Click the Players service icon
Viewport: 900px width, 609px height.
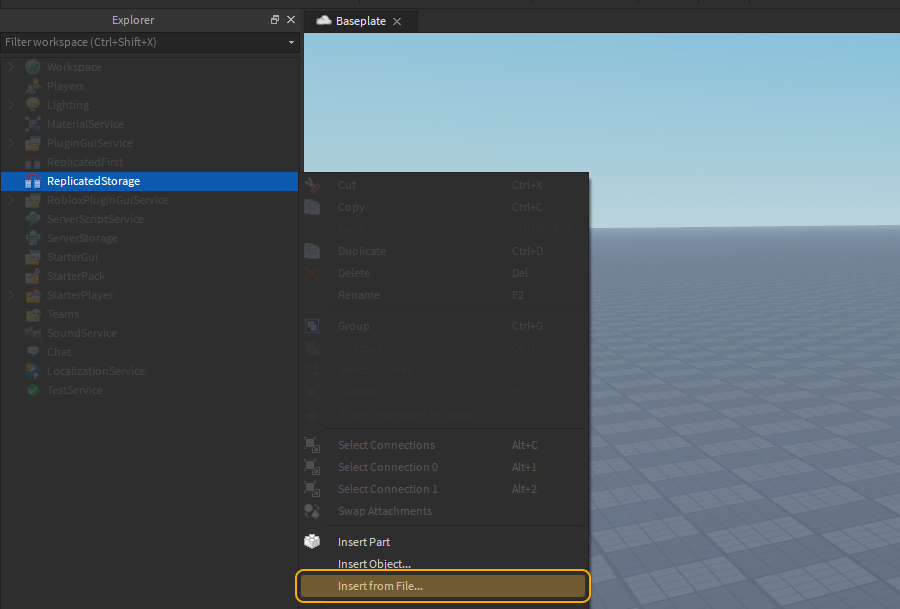click(33, 86)
